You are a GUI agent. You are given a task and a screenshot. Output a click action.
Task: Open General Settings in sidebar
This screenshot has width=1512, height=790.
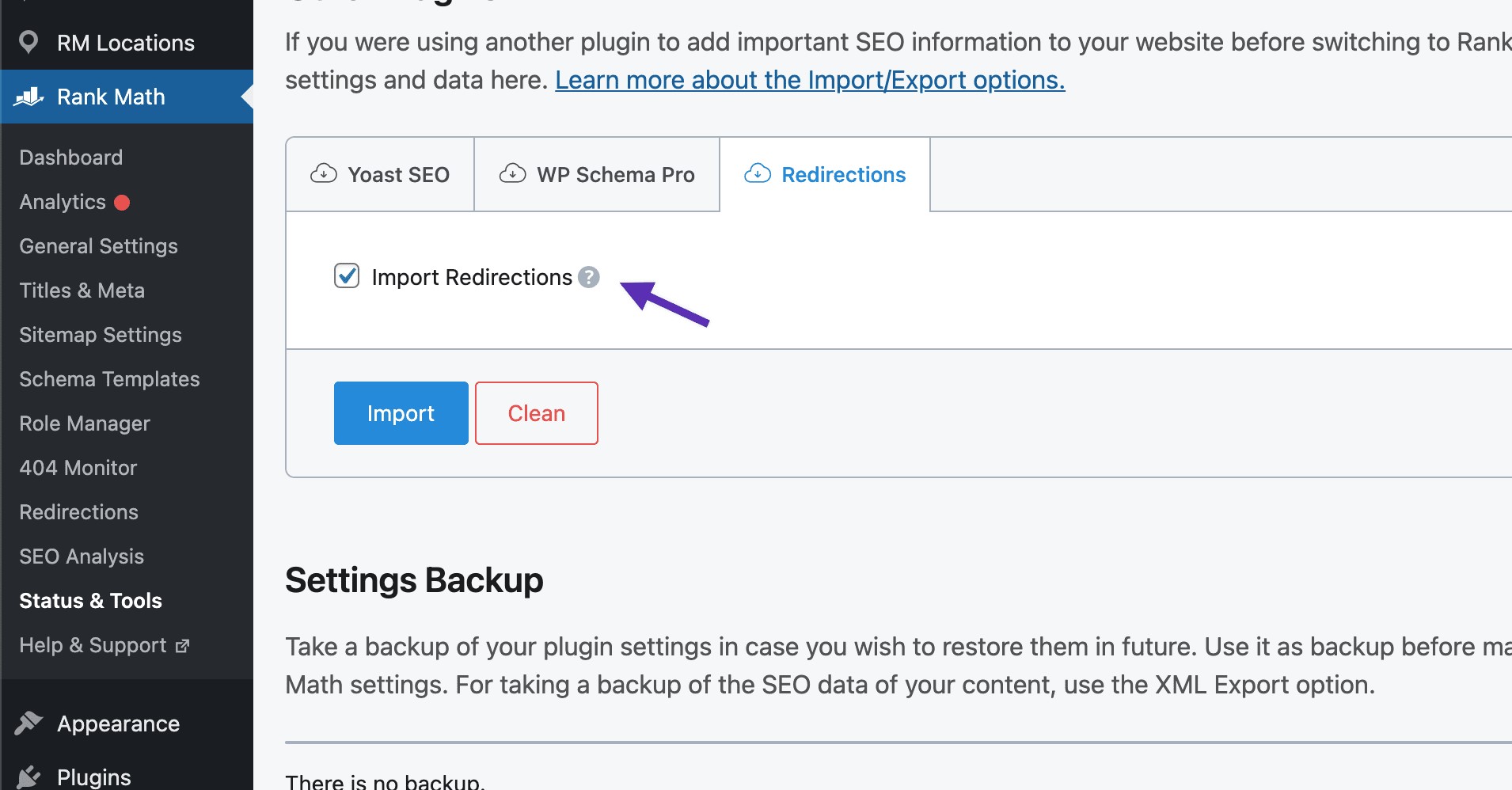click(x=98, y=246)
